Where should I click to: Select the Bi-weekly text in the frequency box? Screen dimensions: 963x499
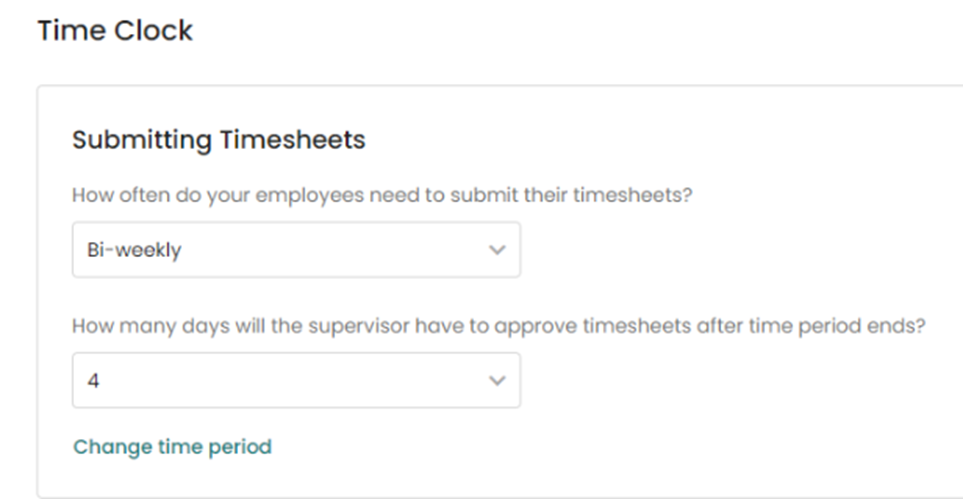pos(134,251)
